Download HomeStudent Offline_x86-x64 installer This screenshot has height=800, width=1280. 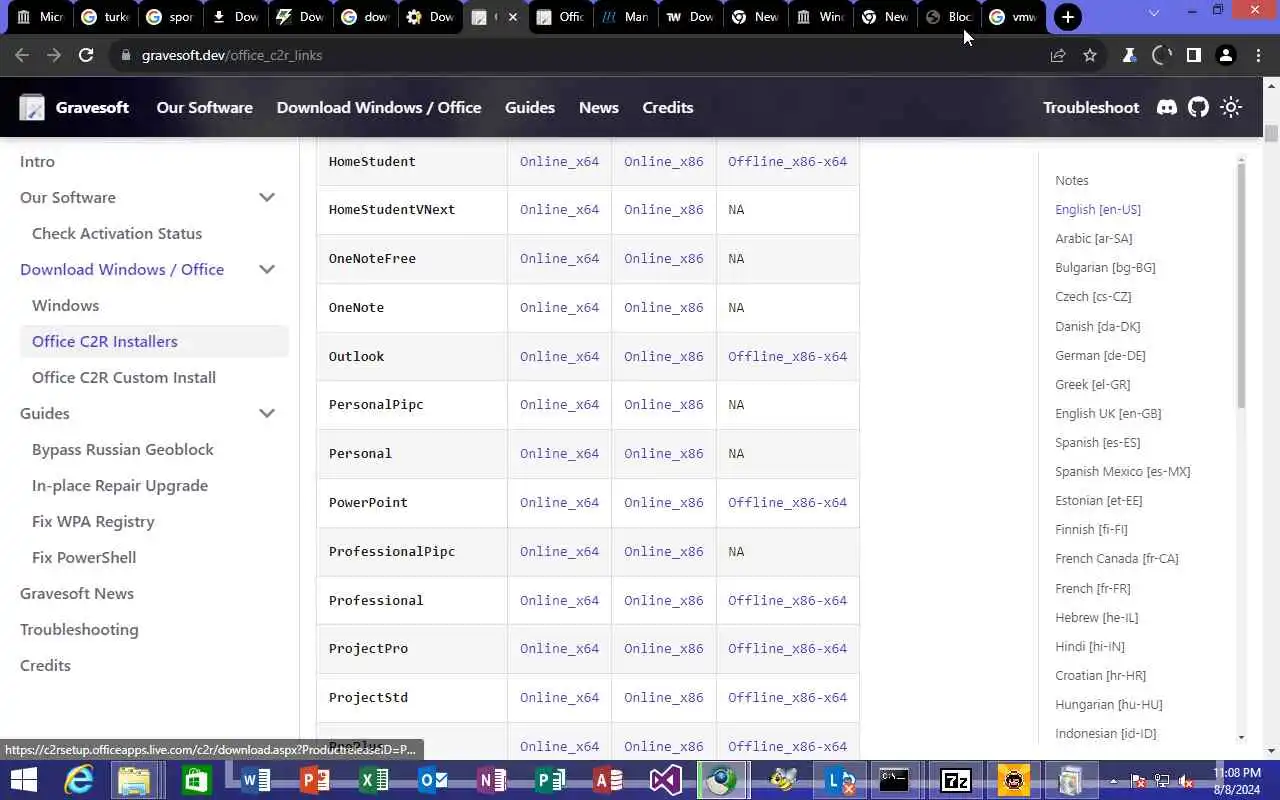[x=787, y=161]
